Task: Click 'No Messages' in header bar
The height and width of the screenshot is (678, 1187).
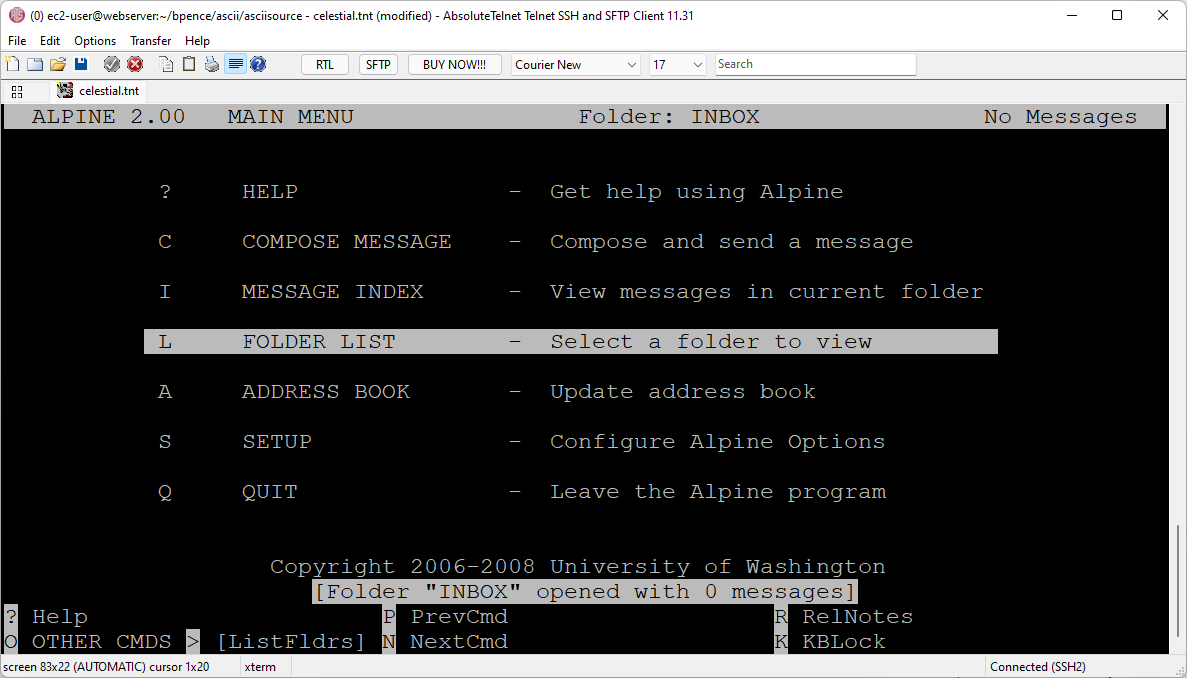Action: [1060, 117]
